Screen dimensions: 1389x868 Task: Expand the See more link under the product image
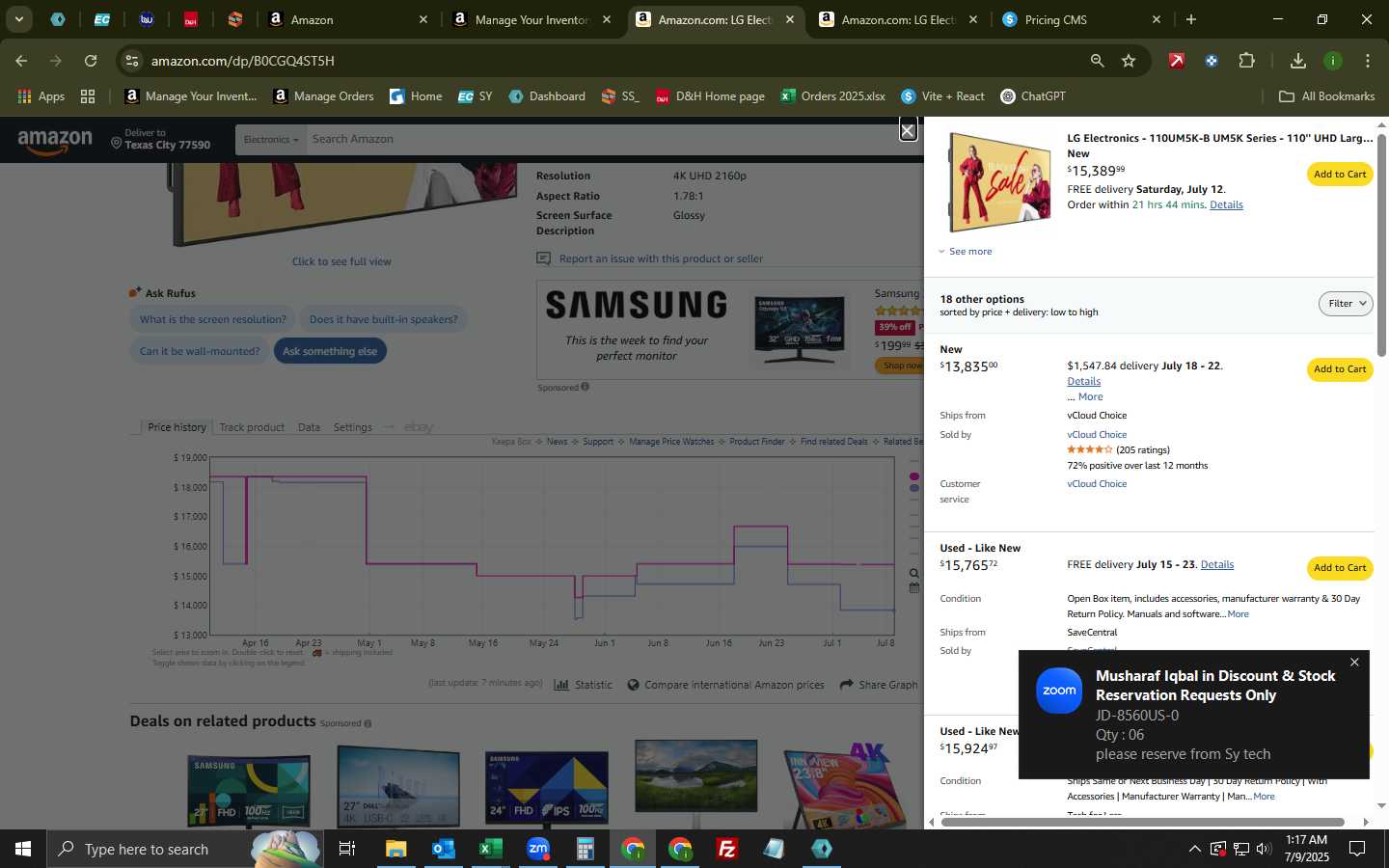coord(966,252)
